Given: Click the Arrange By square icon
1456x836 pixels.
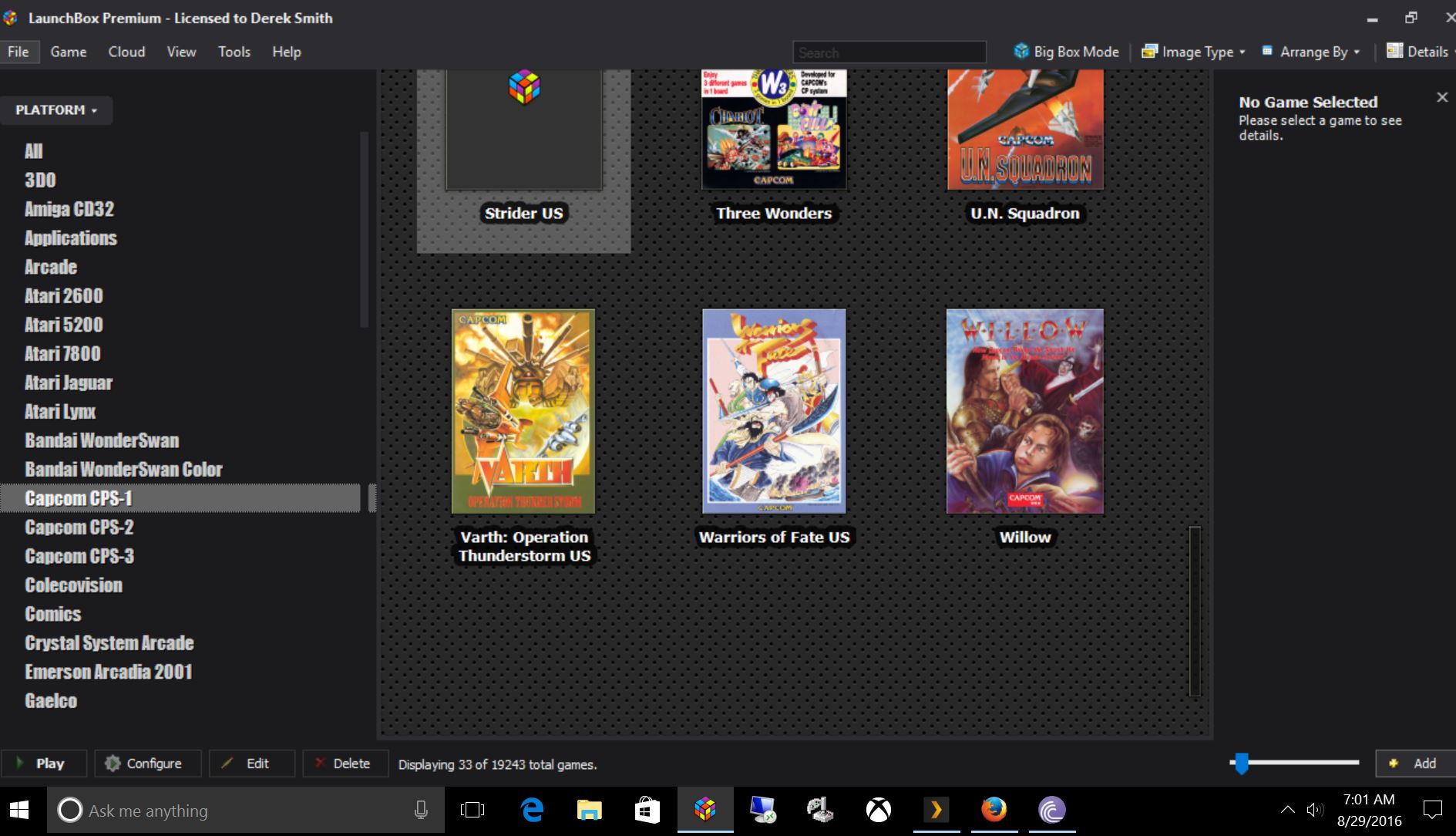Looking at the screenshot, I should (1267, 51).
